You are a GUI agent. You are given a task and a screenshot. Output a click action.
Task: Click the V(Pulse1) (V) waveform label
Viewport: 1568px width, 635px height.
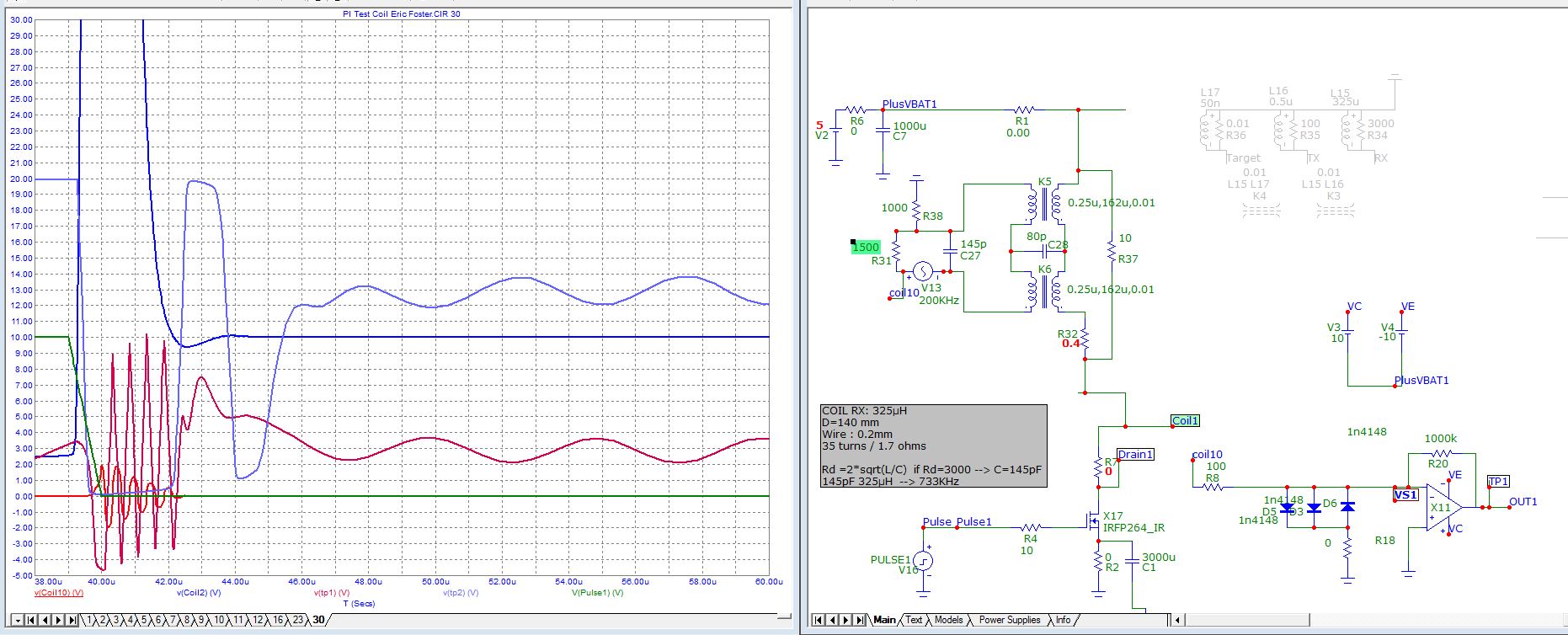pyautogui.click(x=597, y=593)
